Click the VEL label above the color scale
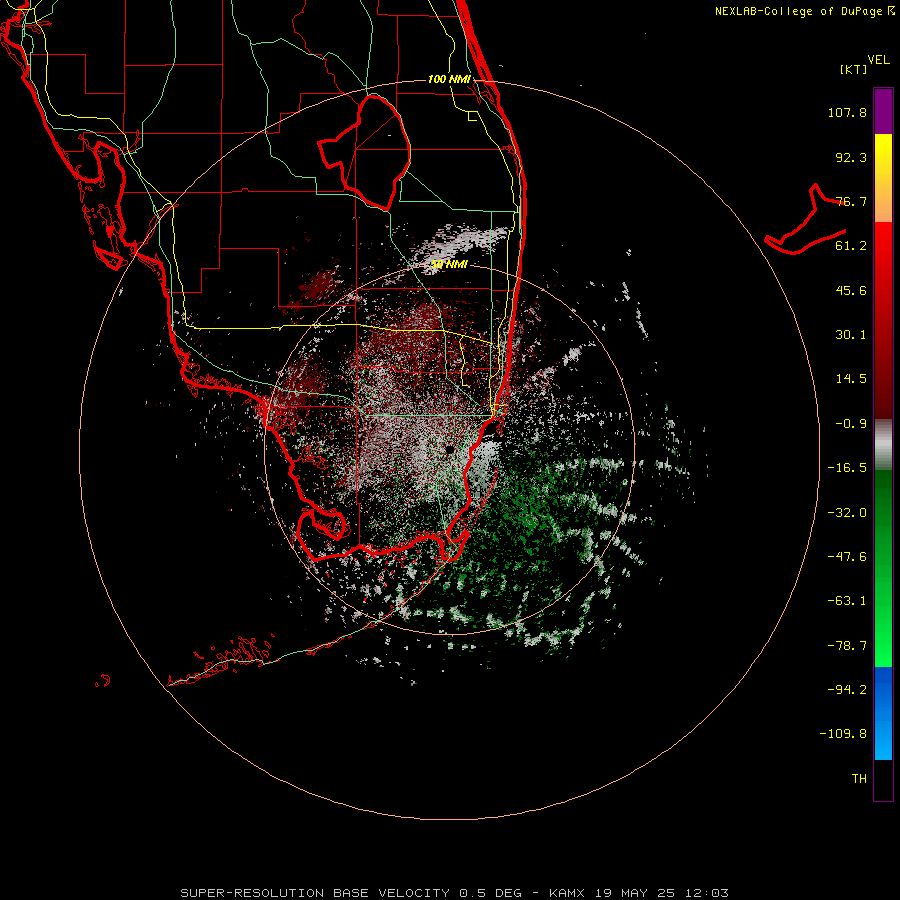Screen dimensions: 900x900 coord(878,60)
